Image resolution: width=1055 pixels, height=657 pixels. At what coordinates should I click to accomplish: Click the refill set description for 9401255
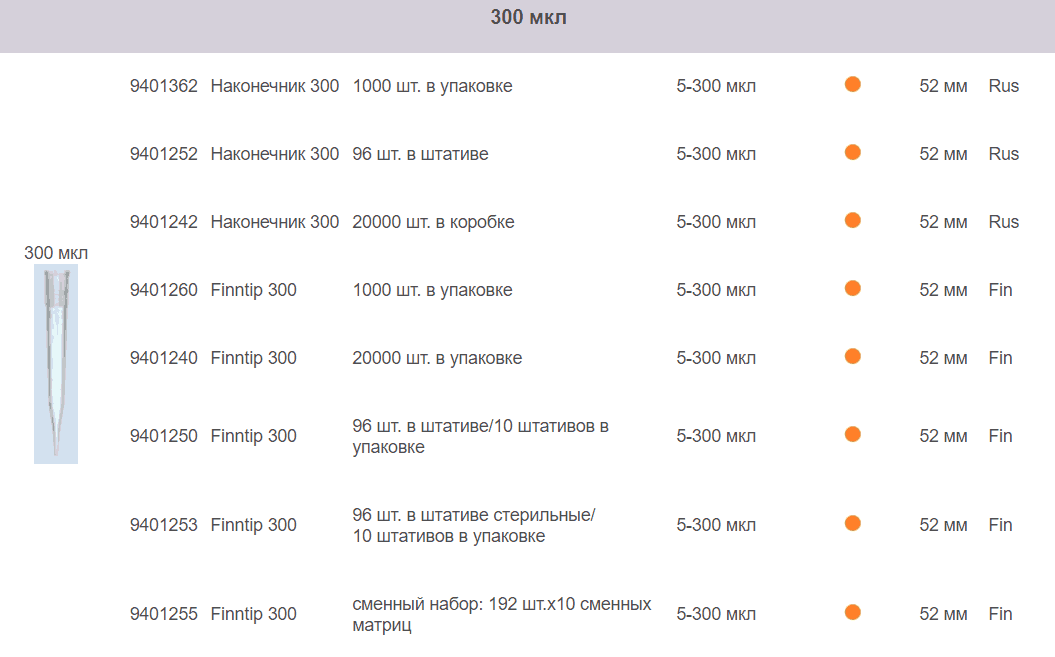[501, 614]
